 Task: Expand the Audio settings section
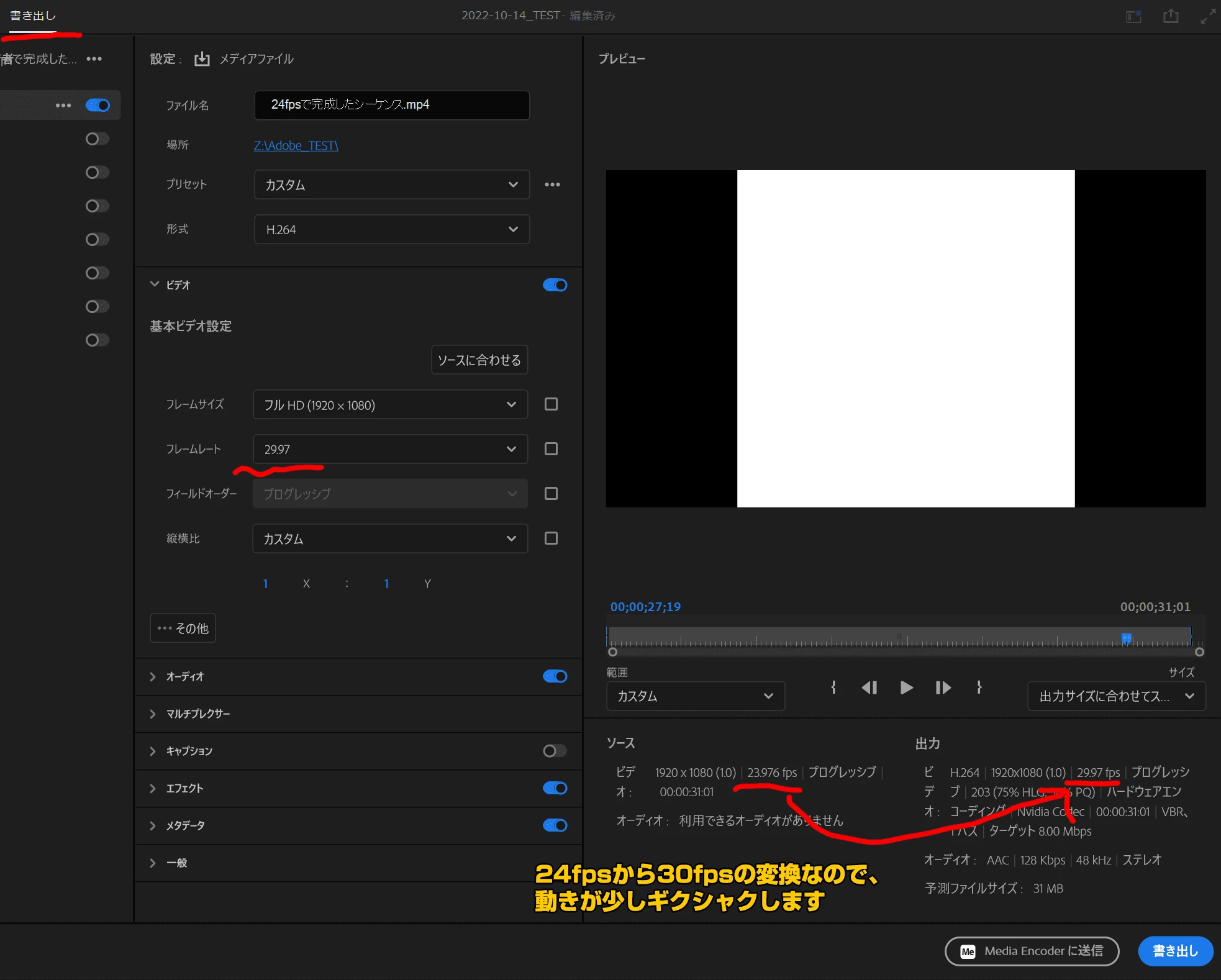153,676
